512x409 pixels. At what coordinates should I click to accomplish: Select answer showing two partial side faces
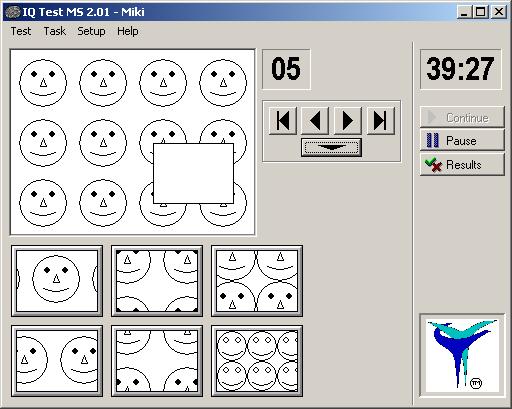[x=57, y=361]
